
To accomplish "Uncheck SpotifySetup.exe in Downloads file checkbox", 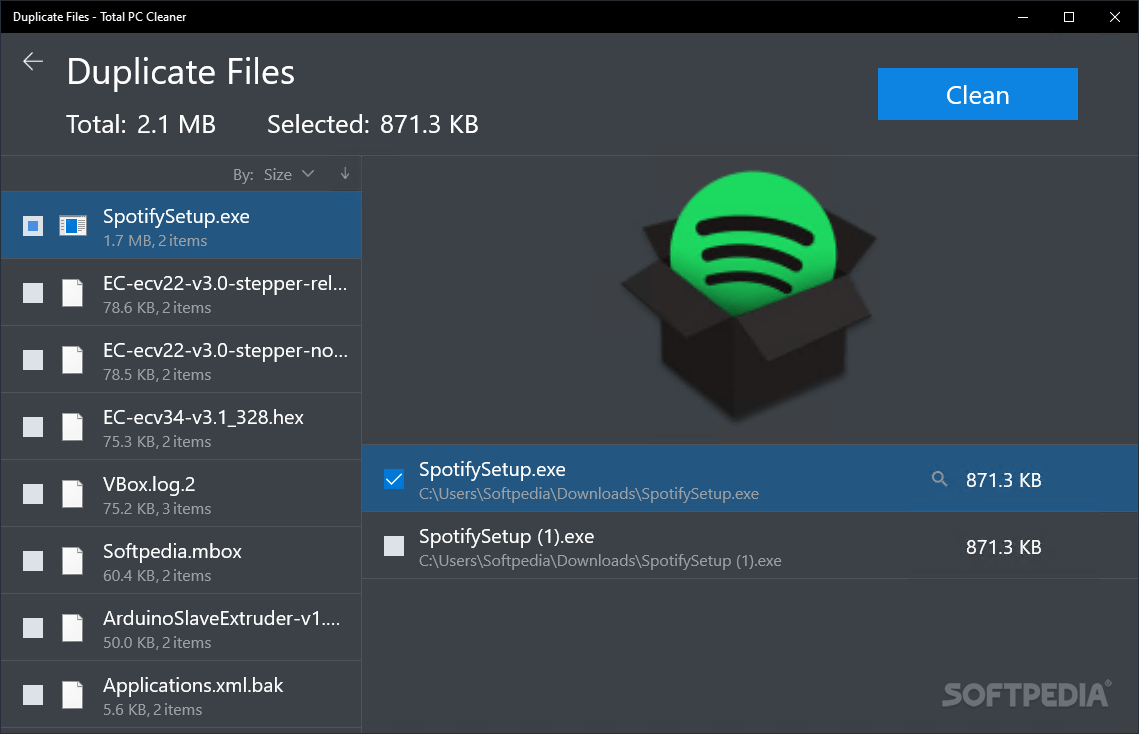I will (x=394, y=479).
